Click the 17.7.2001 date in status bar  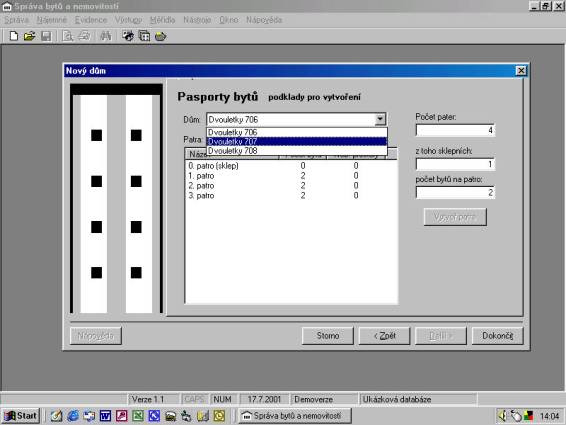[x=264, y=399]
